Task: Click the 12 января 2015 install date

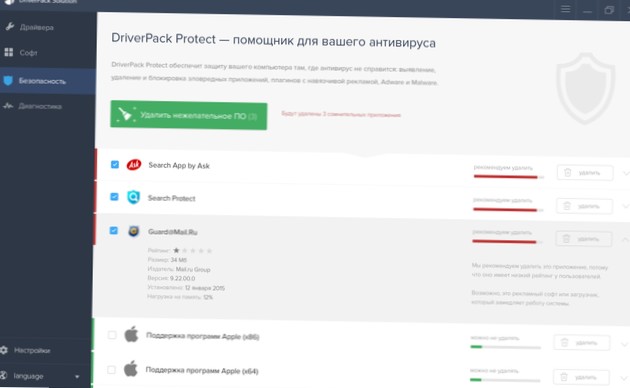Action: 205,288
